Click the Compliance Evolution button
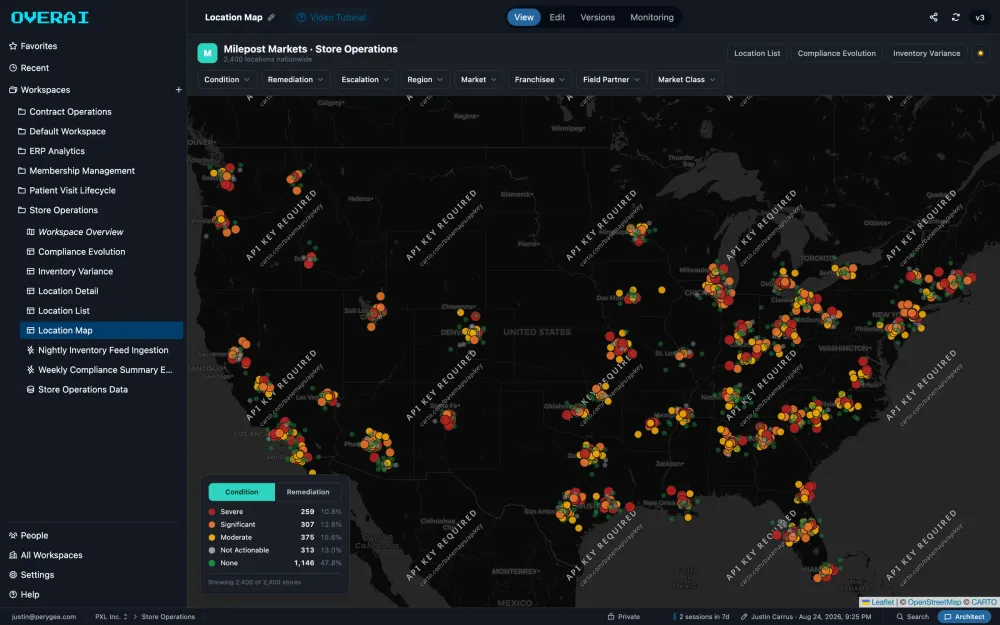1000x625 pixels. [836, 54]
